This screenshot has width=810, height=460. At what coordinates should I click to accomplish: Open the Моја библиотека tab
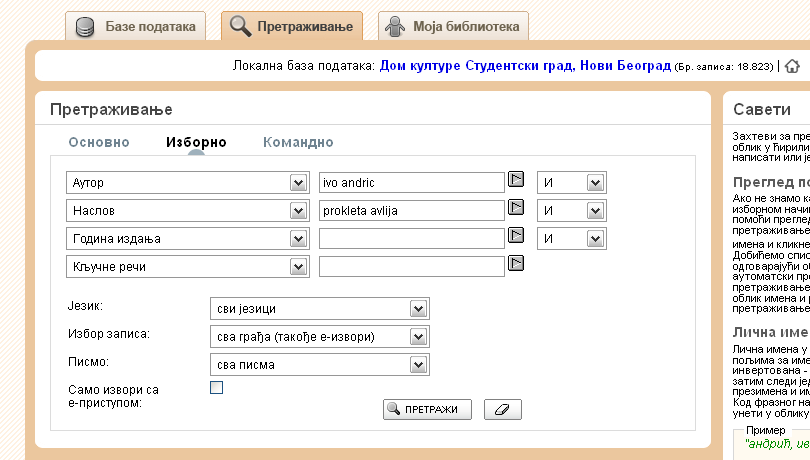click(454, 26)
